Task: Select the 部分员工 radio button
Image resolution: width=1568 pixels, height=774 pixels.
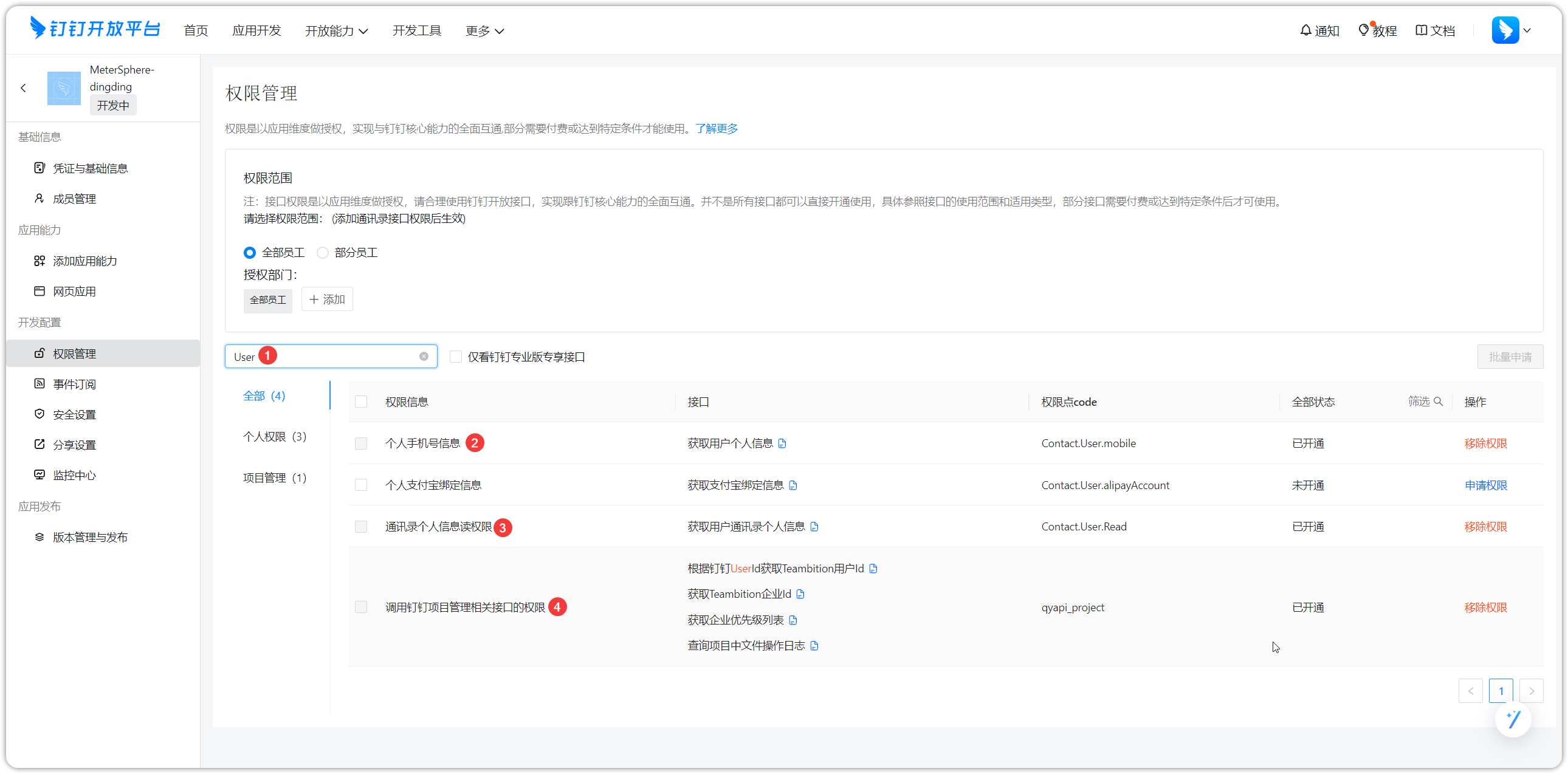Action: (x=323, y=253)
